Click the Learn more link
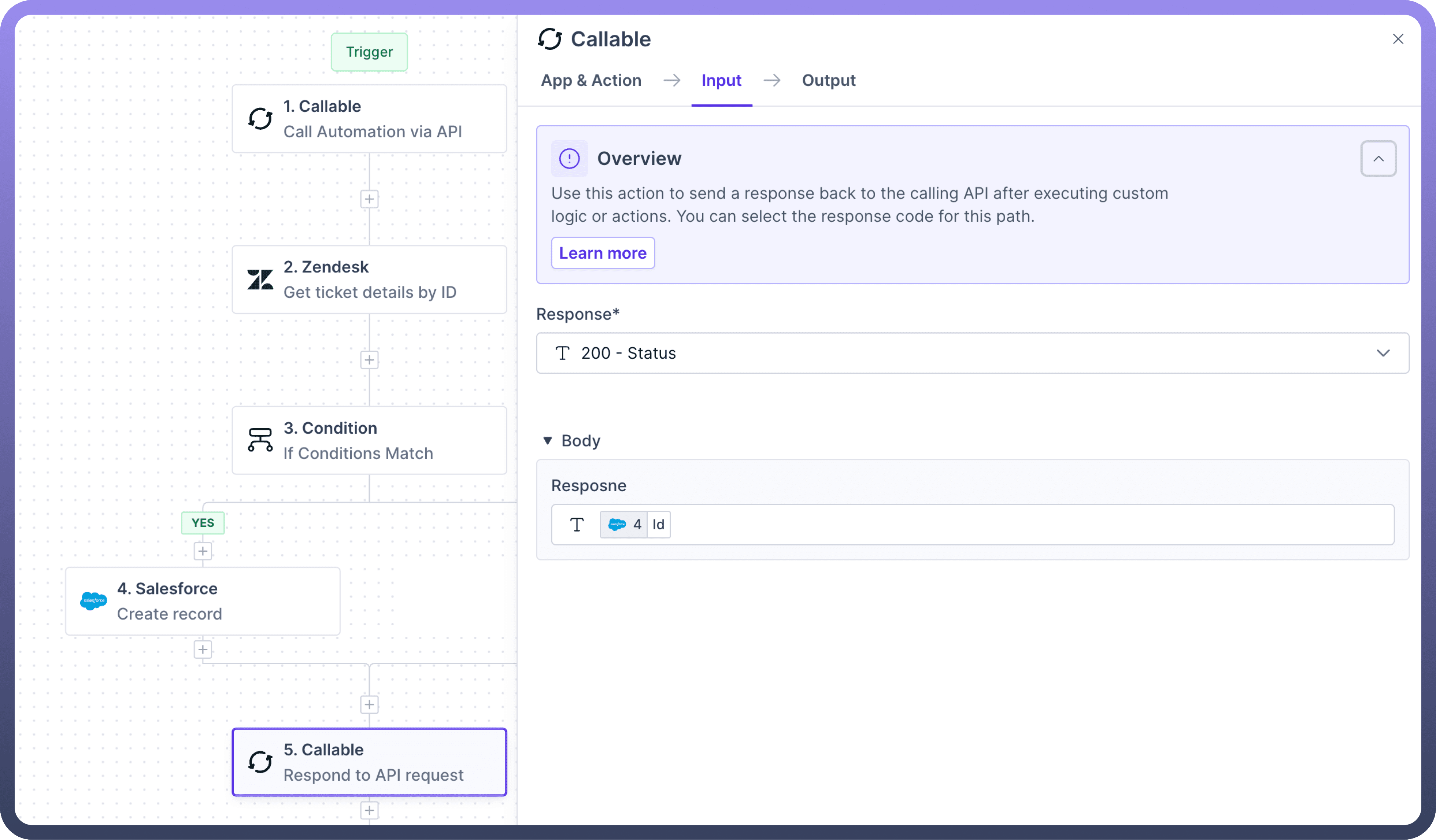Viewport: 1436px width, 840px height. pyautogui.click(x=602, y=253)
